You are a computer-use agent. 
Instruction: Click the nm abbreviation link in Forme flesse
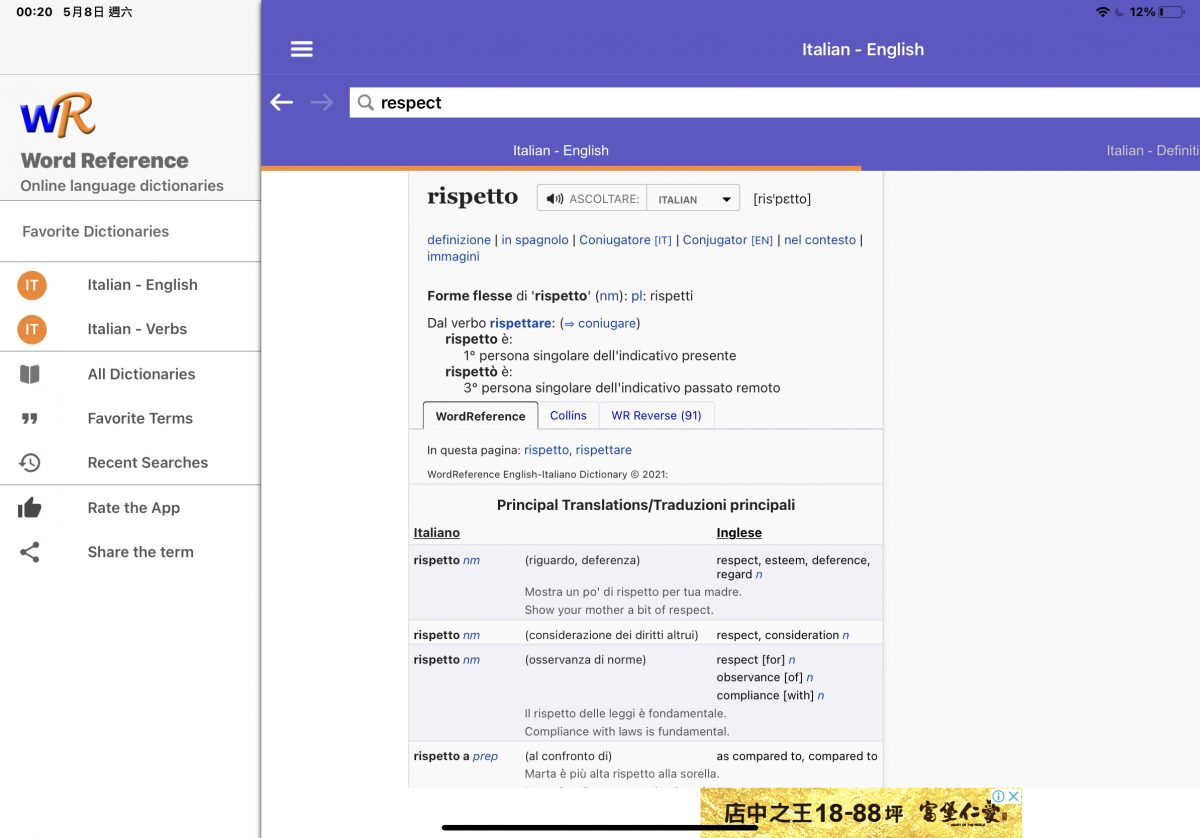[x=608, y=296]
